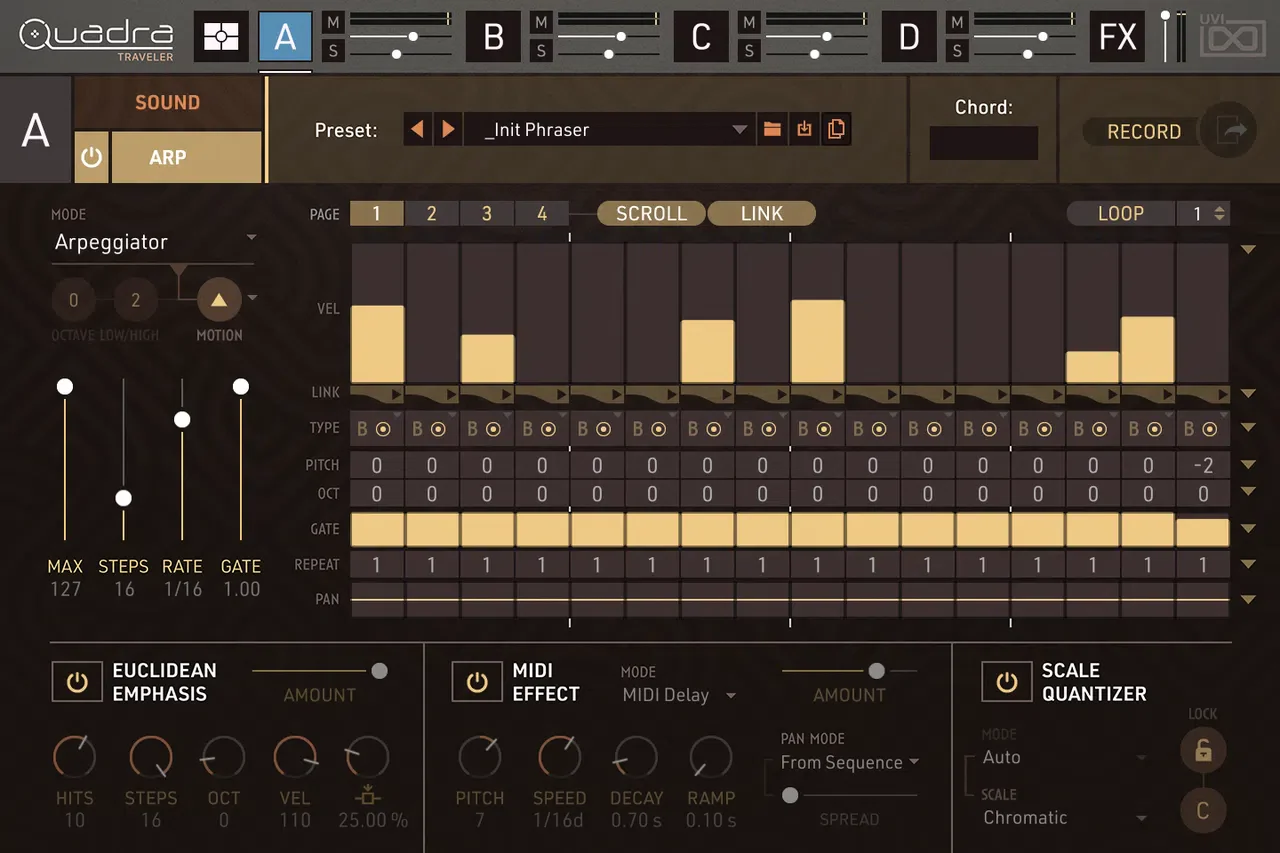Click the export arrow icon beside RECORD
The height and width of the screenshot is (853, 1280).
[1227, 130]
